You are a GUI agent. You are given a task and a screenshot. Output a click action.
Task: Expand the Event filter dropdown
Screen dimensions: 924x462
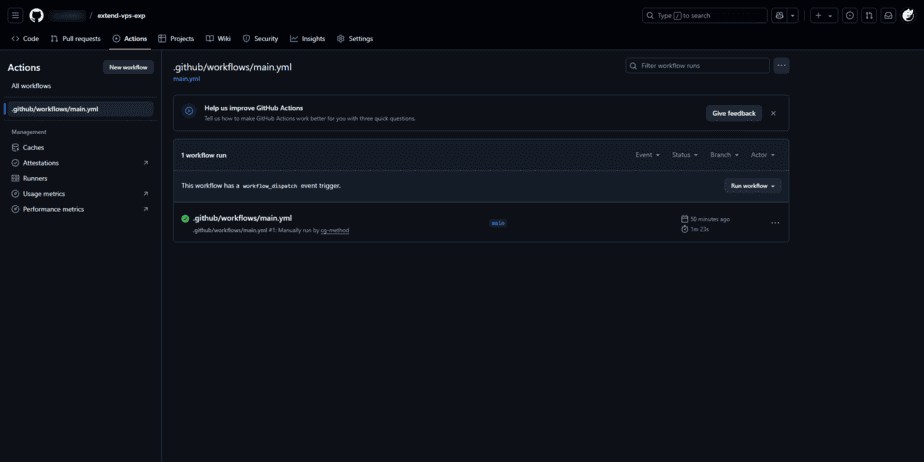(x=648, y=155)
